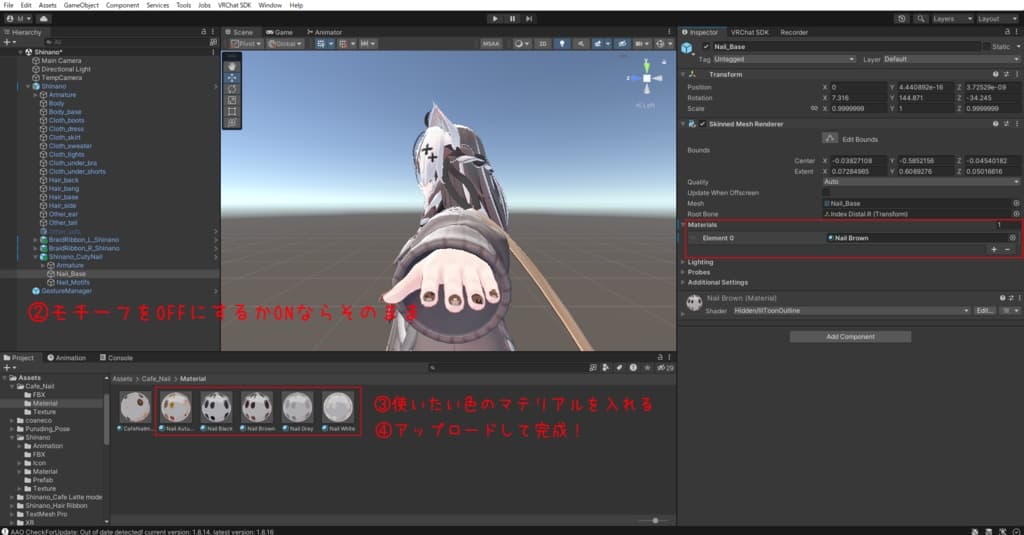Select the Scale tool
Viewport: 1024px width, 535px height.
tap(232, 100)
